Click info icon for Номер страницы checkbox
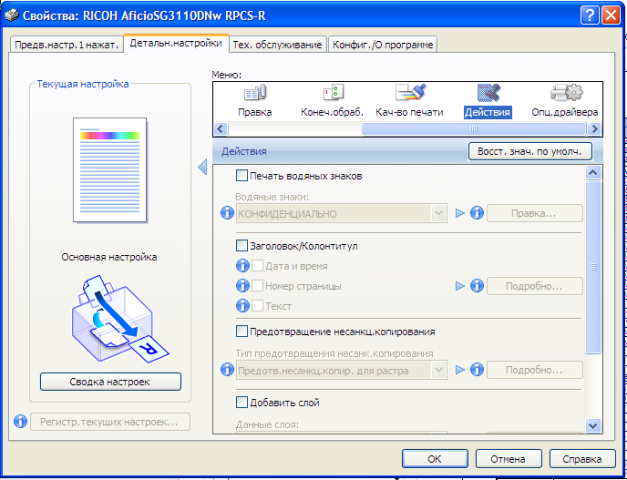627x480 pixels. [242, 286]
